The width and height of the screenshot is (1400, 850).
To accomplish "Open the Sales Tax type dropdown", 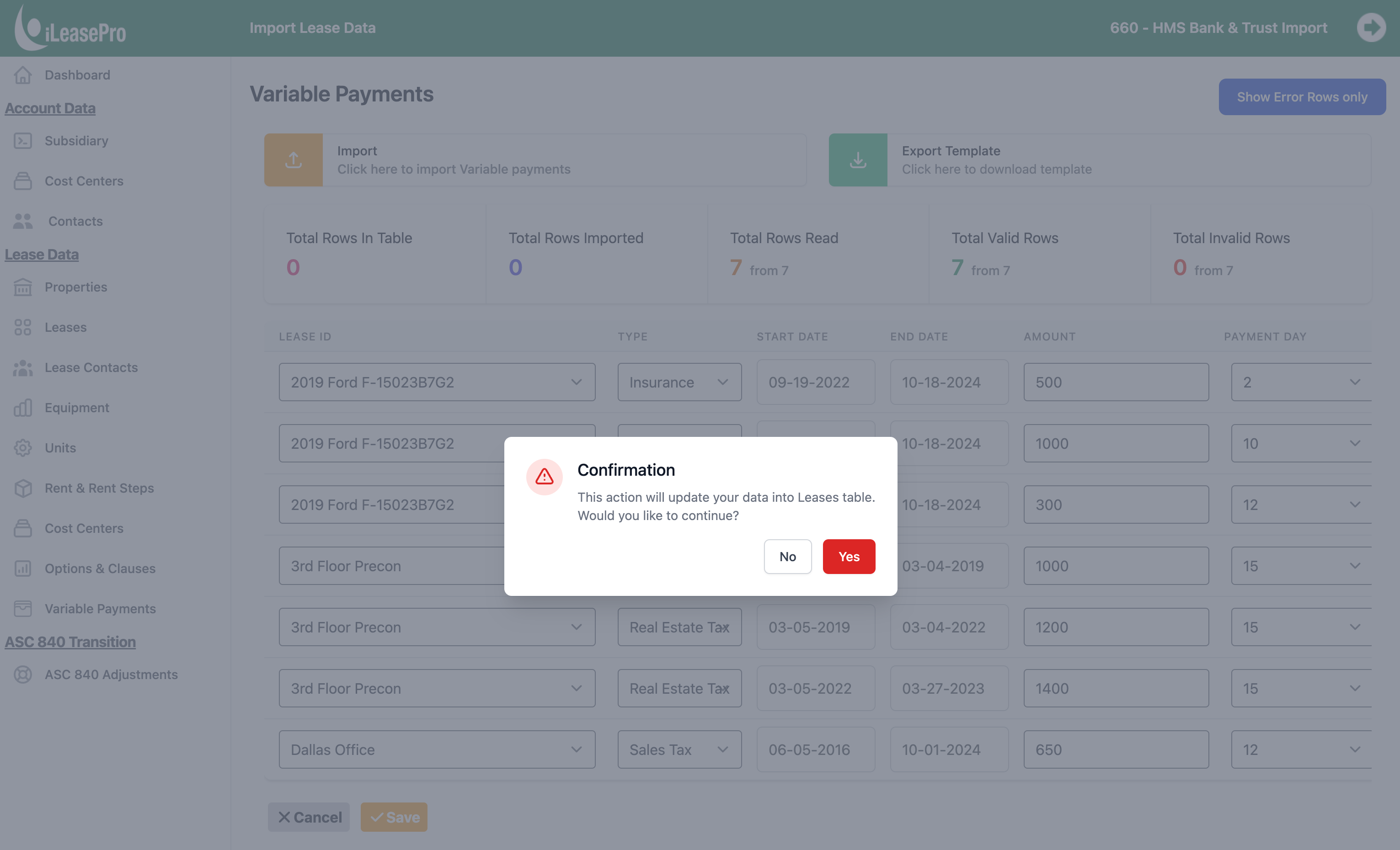I will point(679,749).
